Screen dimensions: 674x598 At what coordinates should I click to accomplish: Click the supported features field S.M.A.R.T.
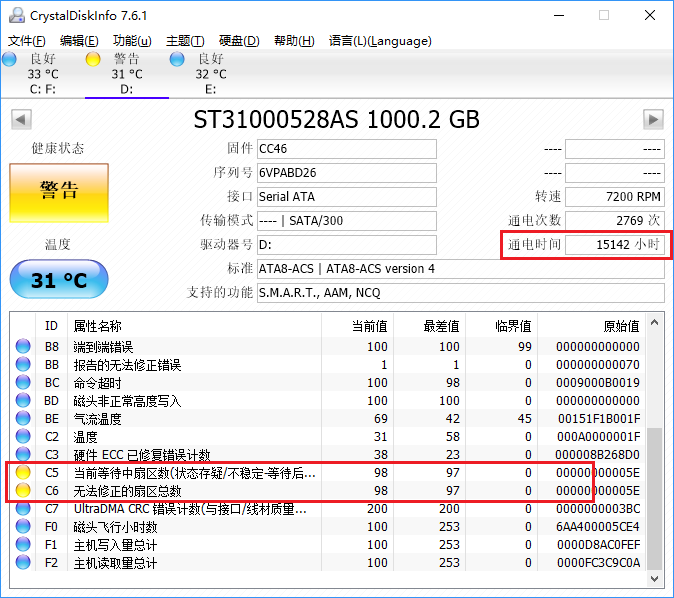pos(461,293)
